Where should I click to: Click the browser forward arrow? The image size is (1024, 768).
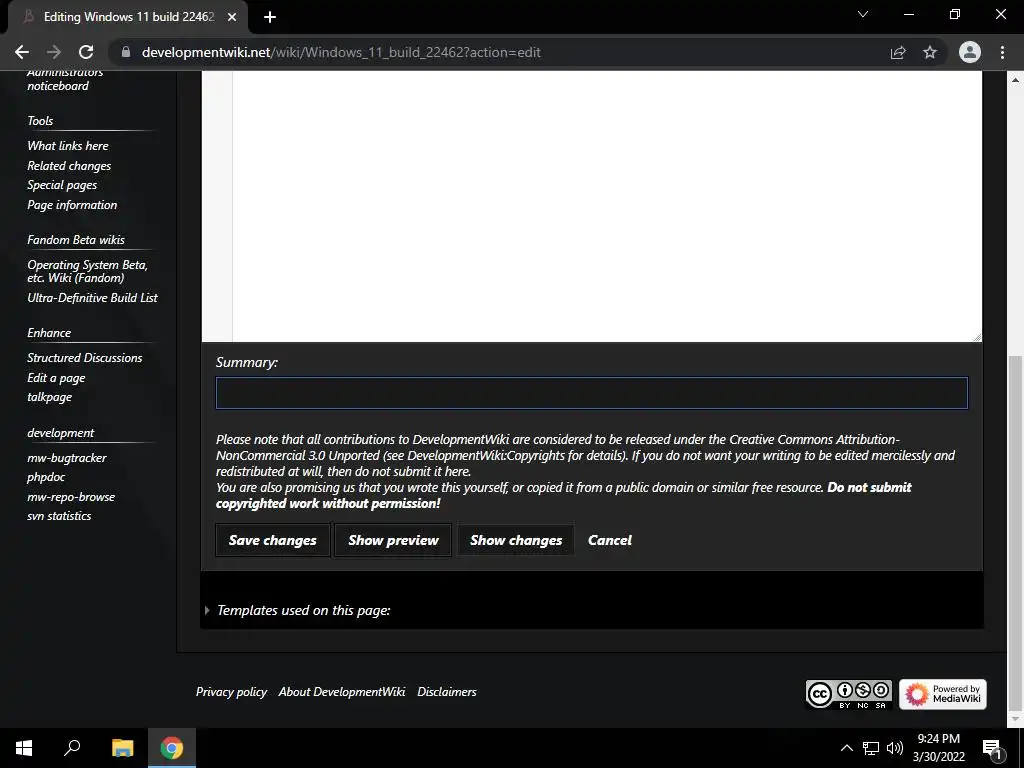coord(54,52)
